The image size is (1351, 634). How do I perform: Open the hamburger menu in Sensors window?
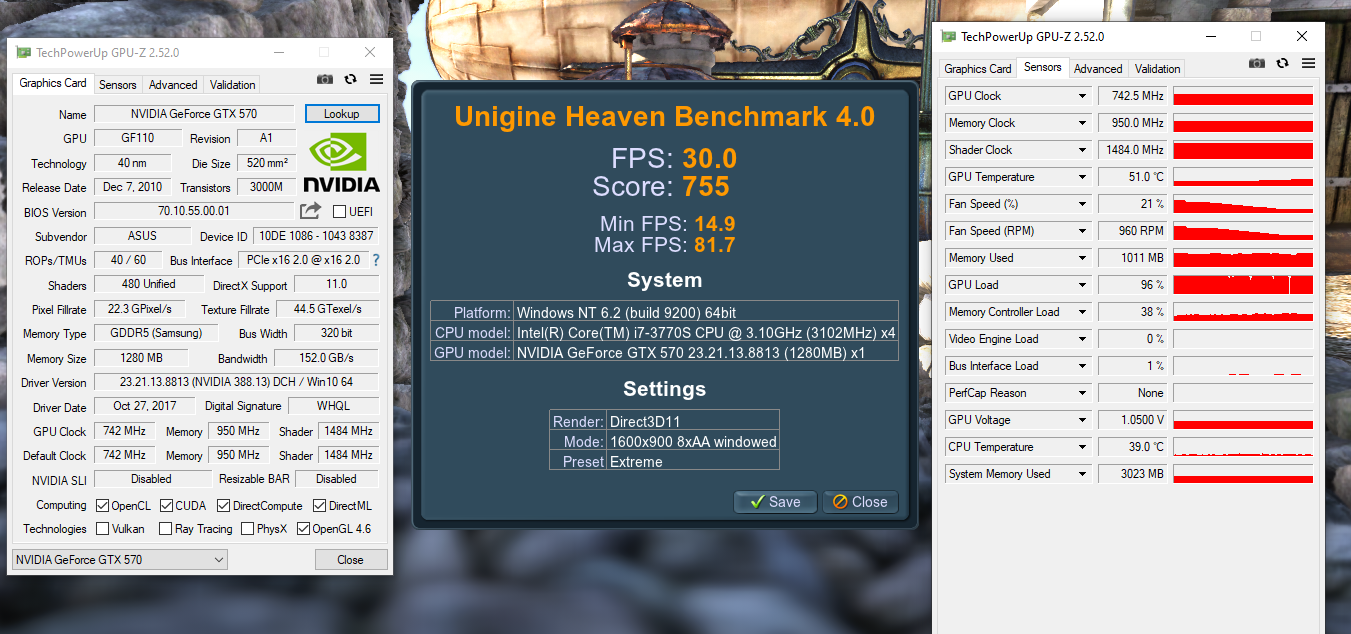click(x=1308, y=63)
